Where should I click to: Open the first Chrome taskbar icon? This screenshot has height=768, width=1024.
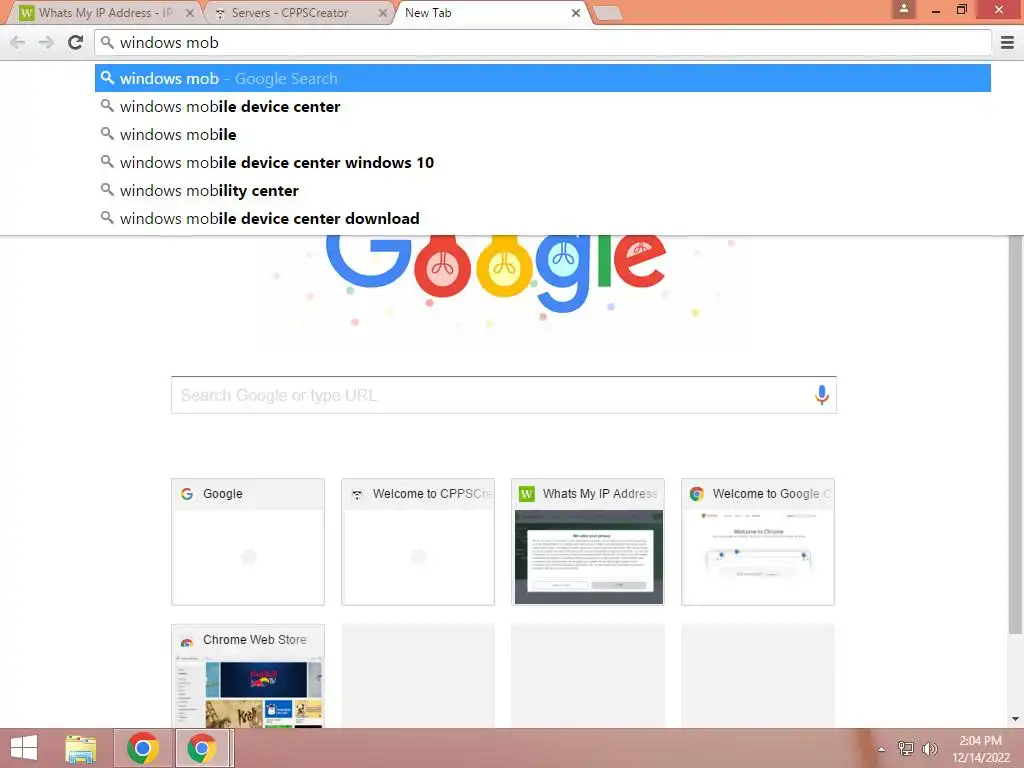142,748
